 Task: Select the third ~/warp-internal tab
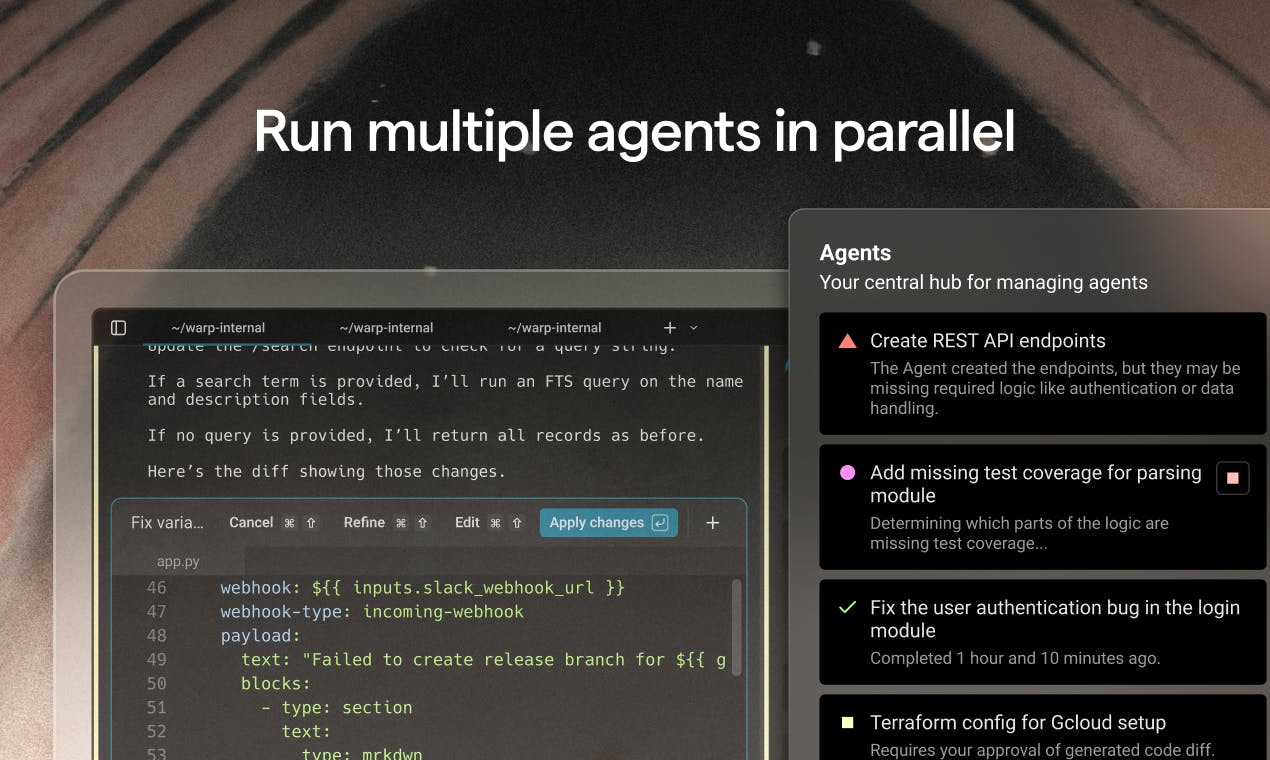[x=554, y=328]
